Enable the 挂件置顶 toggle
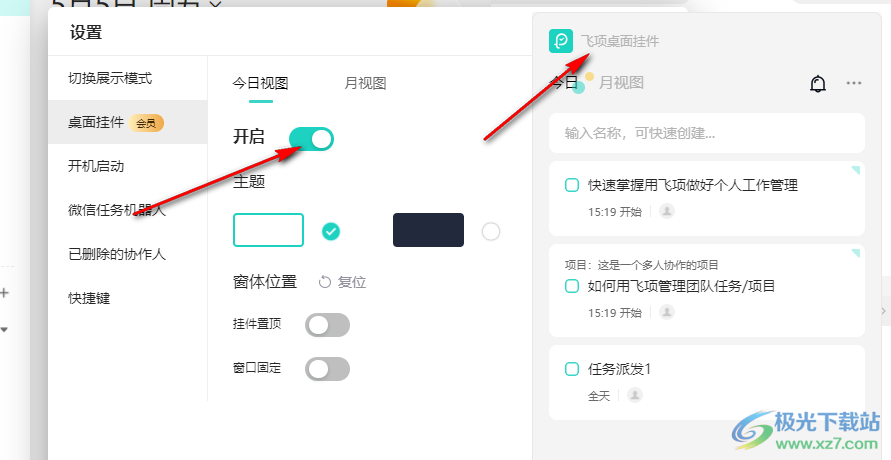This screenshot has height=460, width=891. 327,325
